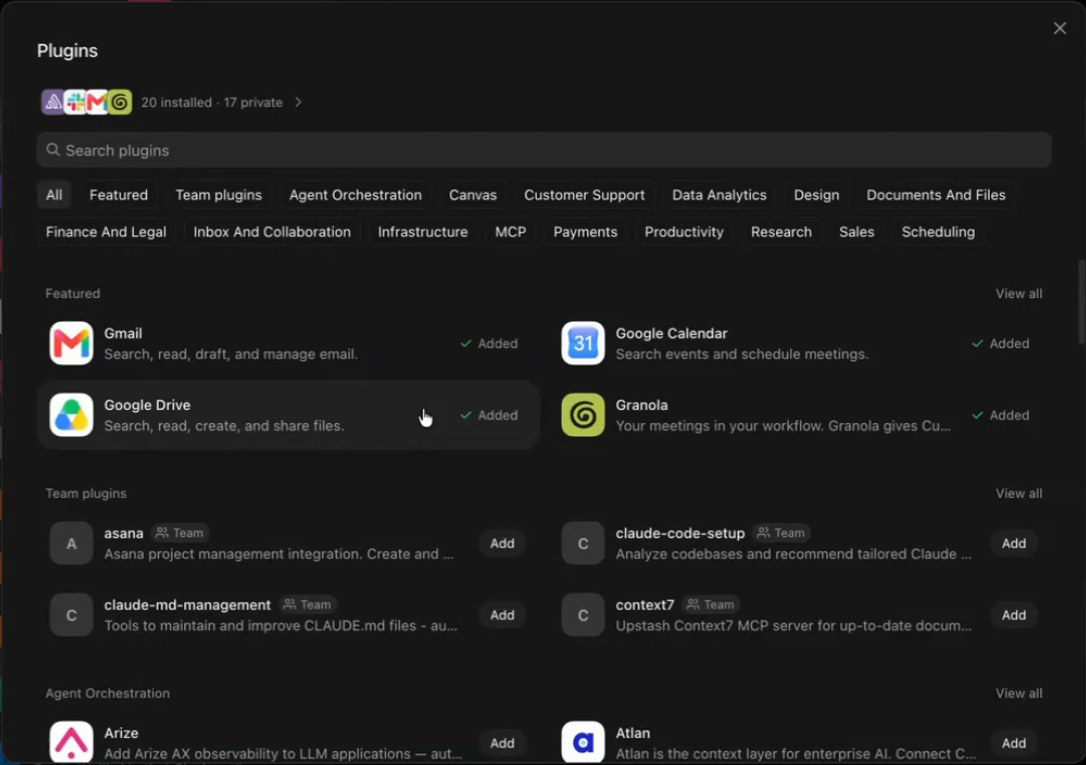Screen dimensions: 1086x765
Task: Add the asana plugin
Action: [502, 543]
